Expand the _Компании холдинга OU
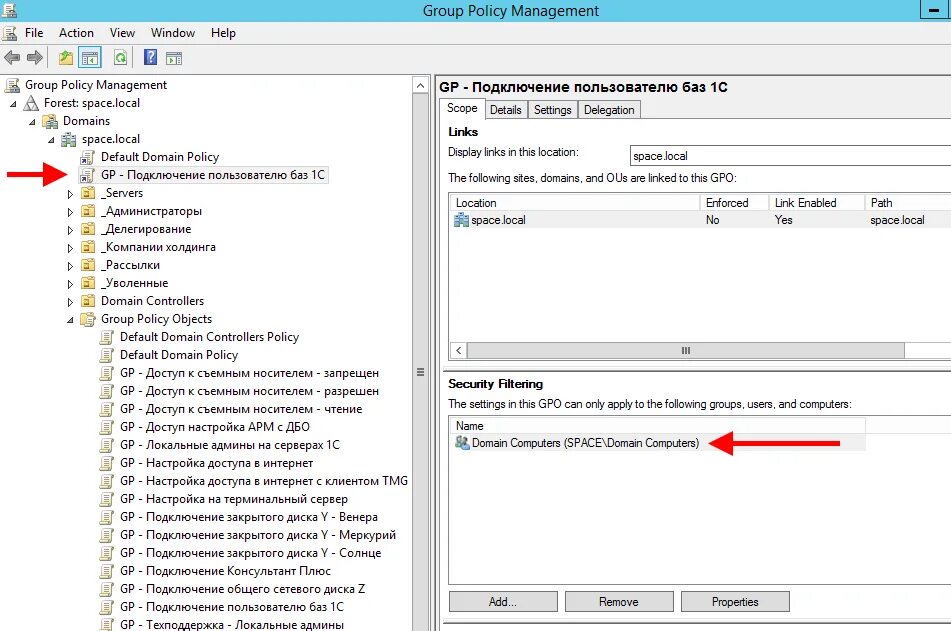 click(x=70, y=248)
